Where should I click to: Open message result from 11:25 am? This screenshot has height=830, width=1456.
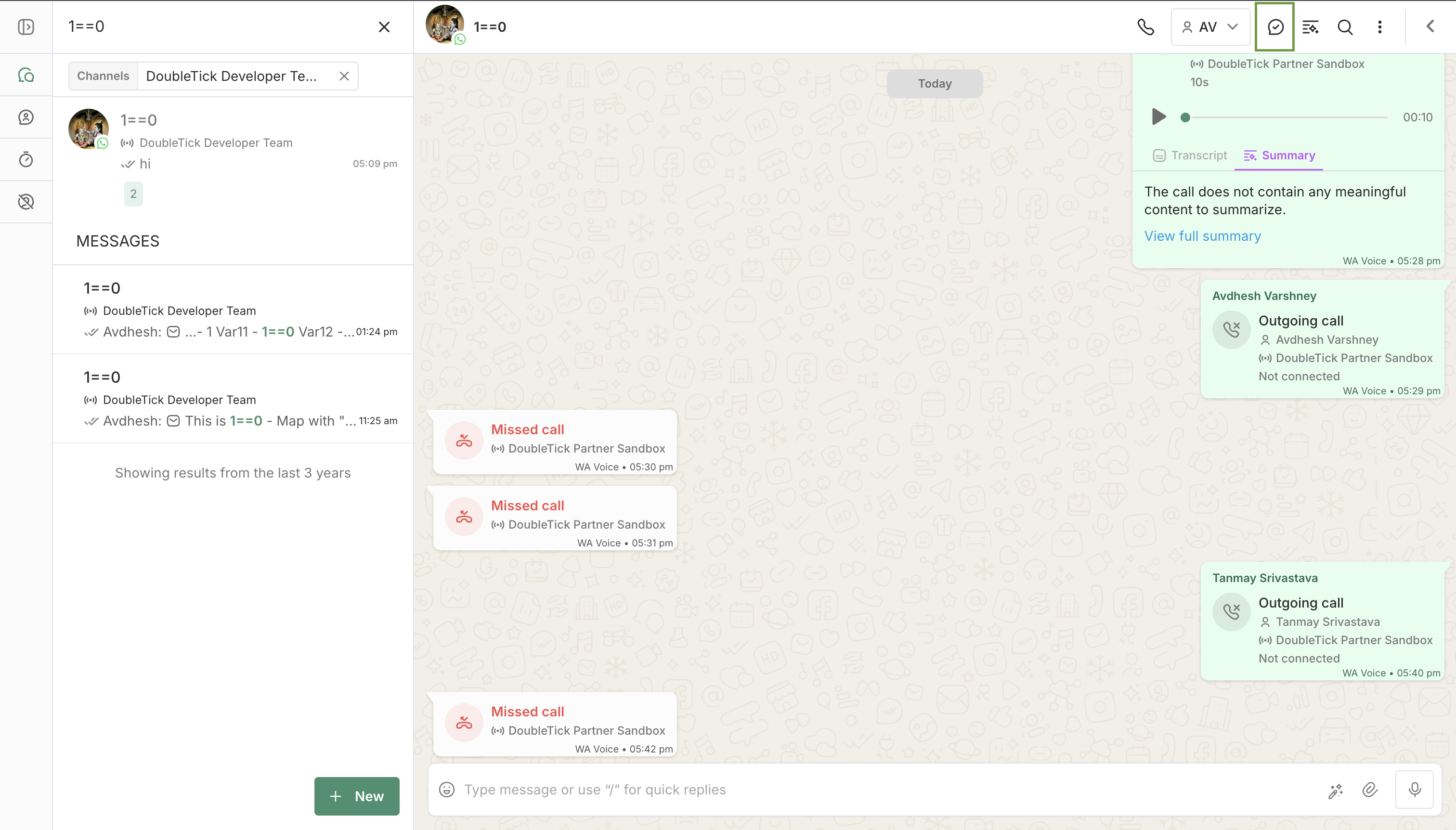tap(233, 399)
